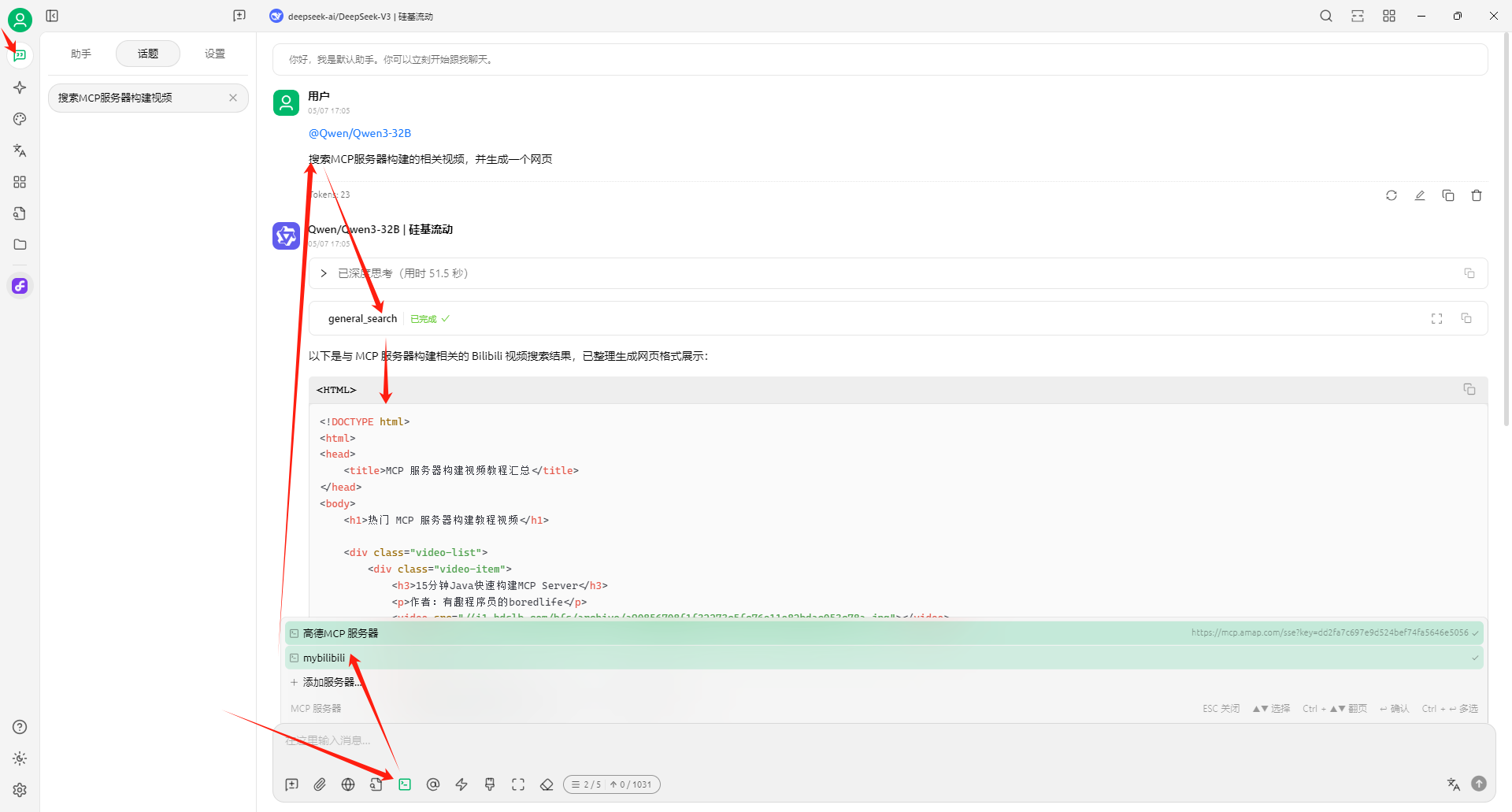
Task: Toggle the narrow message layout icon
Action: click(x=1358, y=16)
